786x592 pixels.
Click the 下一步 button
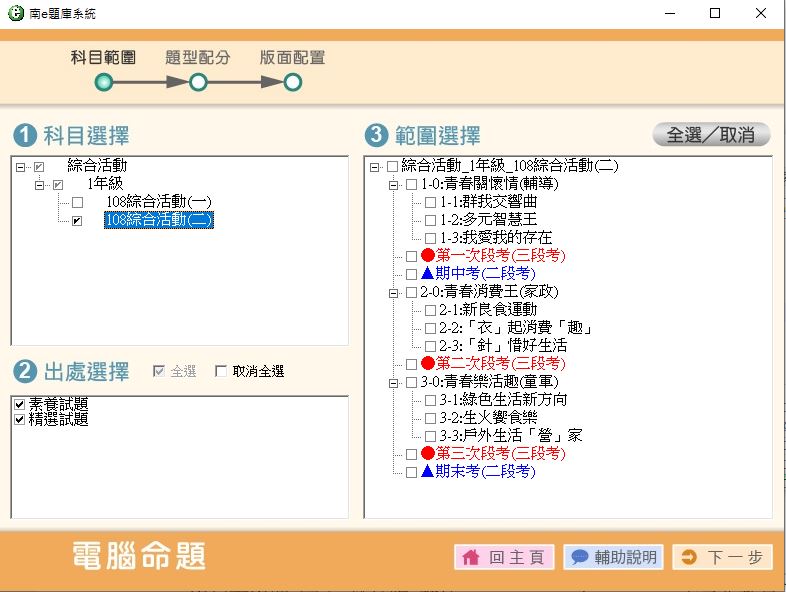[x=722, y=557]
